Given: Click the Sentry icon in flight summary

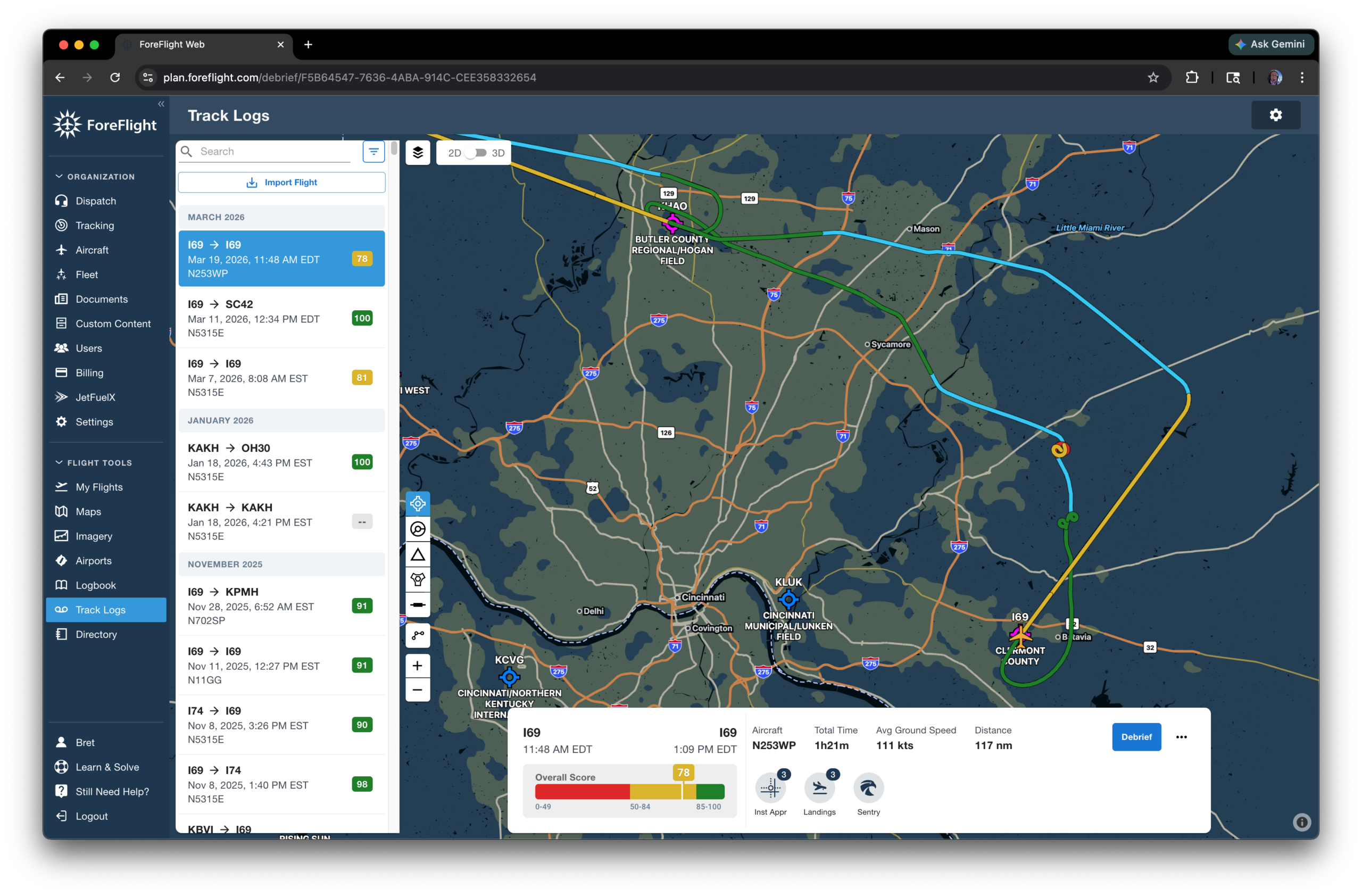Looking at the screenshot, I should [x=868, y=789].
